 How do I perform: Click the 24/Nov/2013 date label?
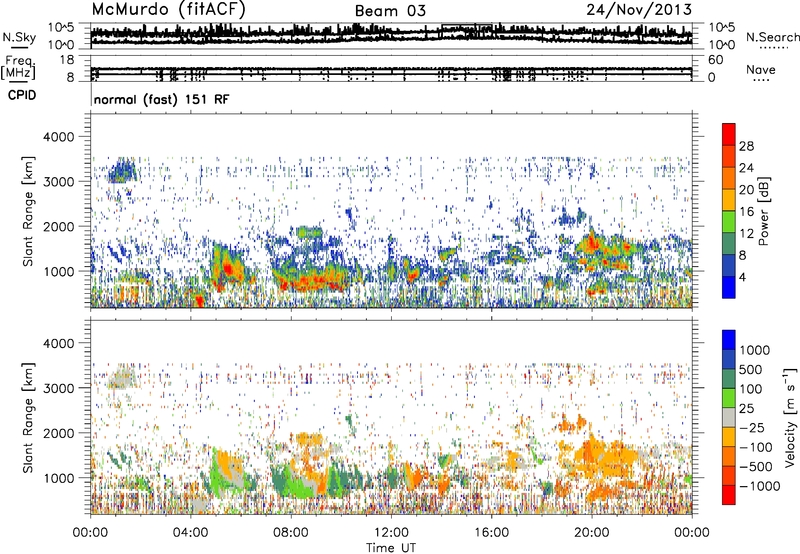[639, 10]
